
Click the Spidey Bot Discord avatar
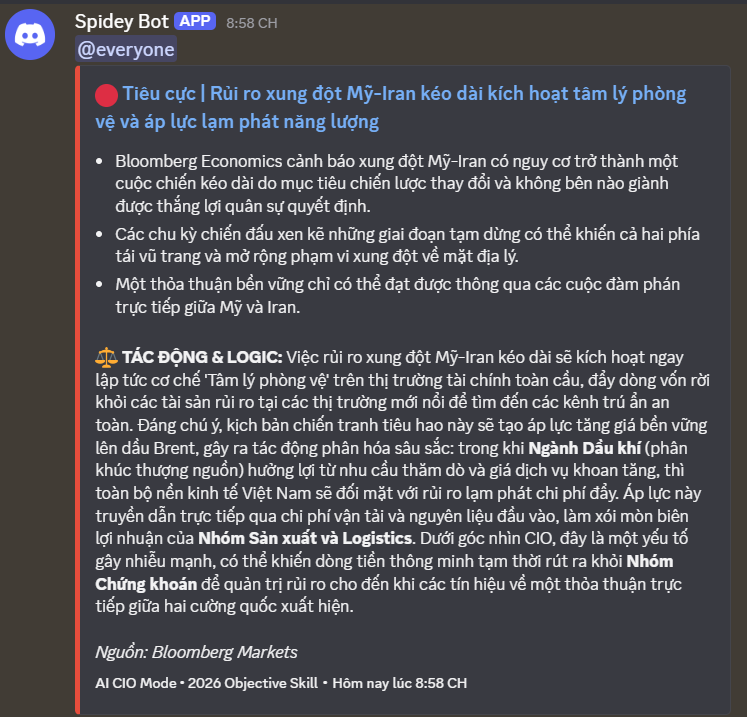pos(30,34)
